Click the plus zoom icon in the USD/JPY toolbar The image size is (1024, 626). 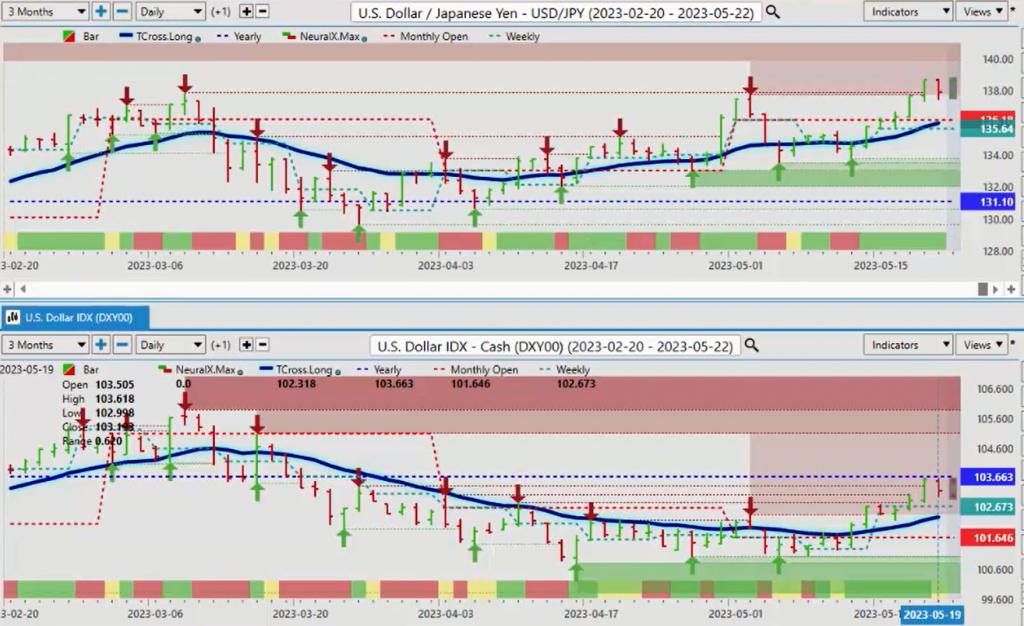(x=101, y=11)
